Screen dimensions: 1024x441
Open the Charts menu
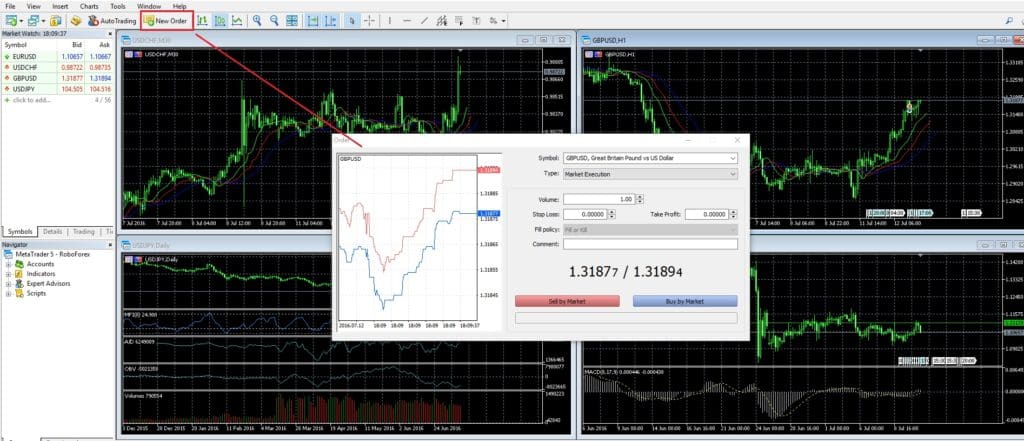pyautogui.click(x=89, y=6)
